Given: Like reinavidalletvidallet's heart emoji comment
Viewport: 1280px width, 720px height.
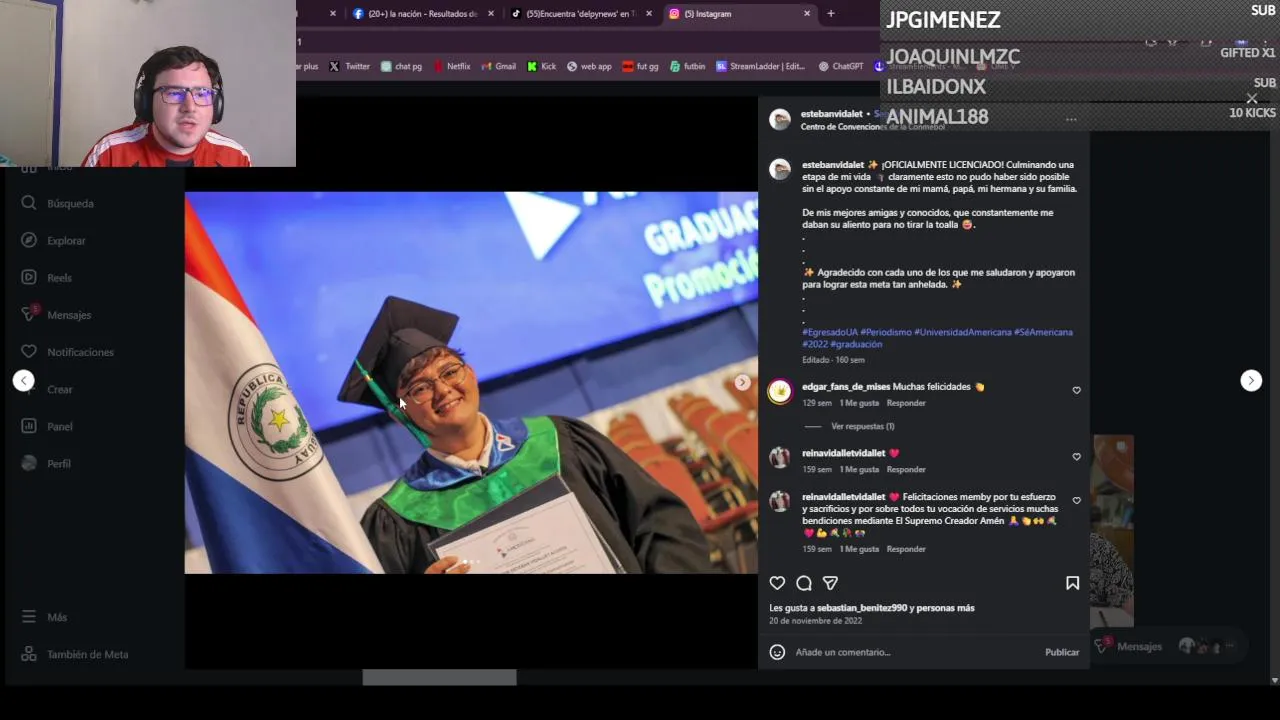Looking at the screenshot, I should tap(1077, 457).
